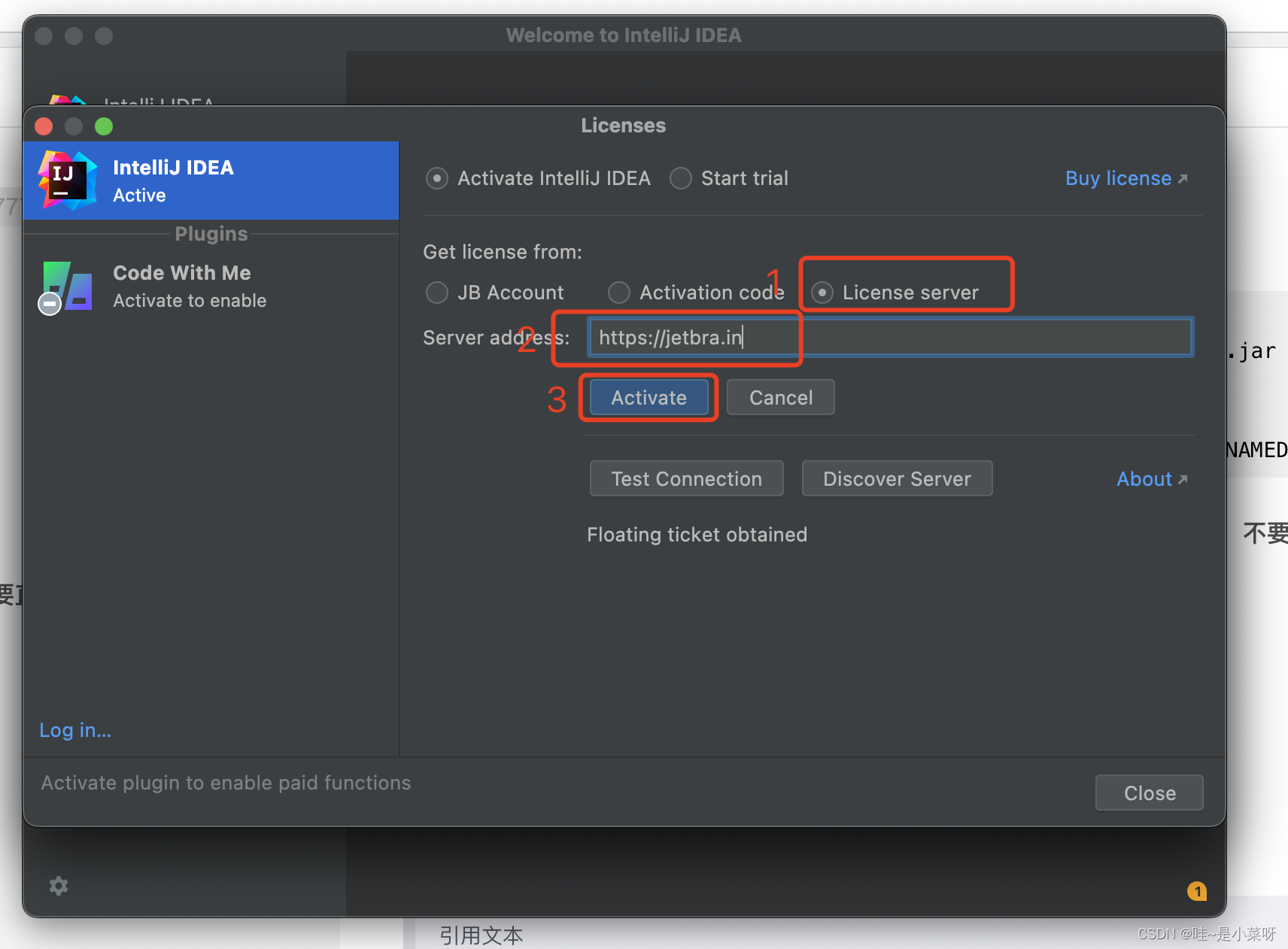Focus the Server address input field

890,337
